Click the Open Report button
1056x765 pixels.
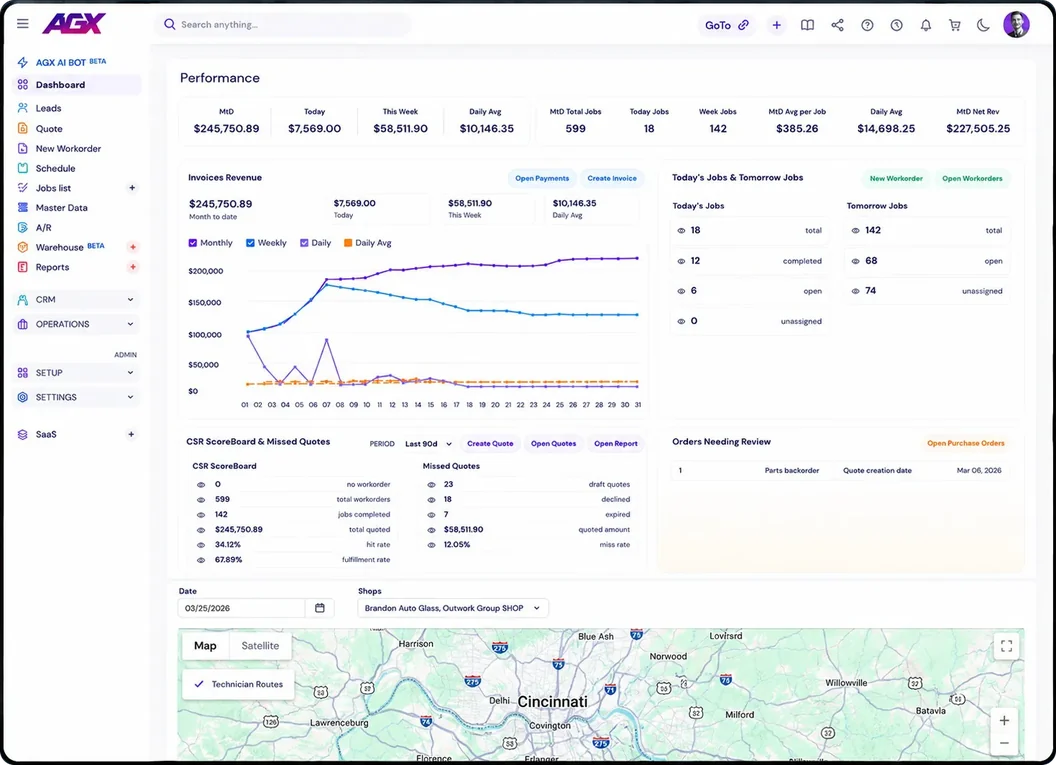click(x=616, y=444)
